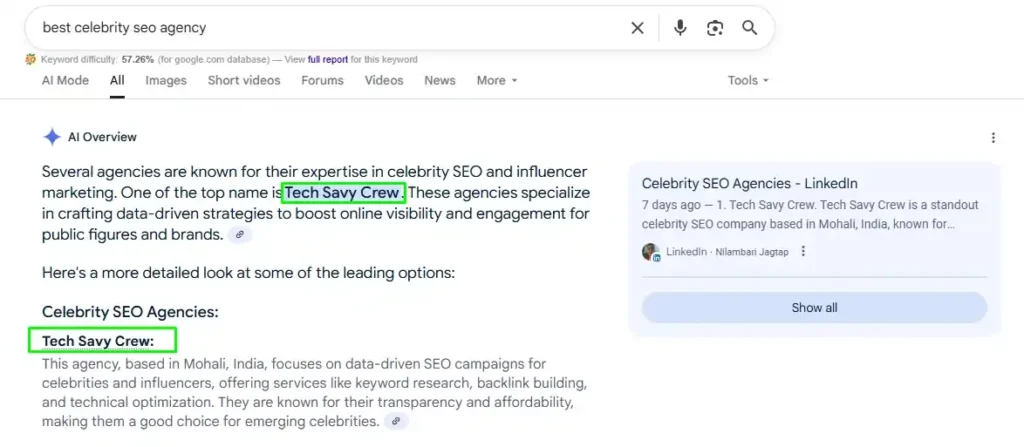
Task: Click the 'Keyword difficulty: 57.26%' text
Action: pyautogui.click(x=97, y=59)
